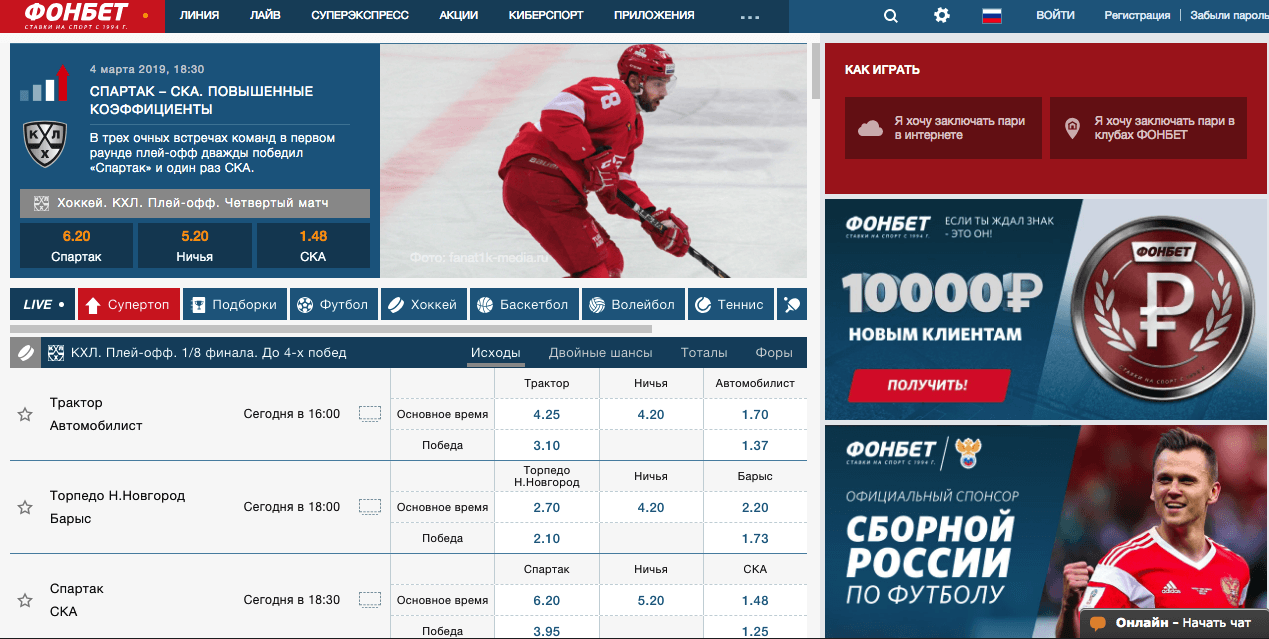
Task: Select Баскетбол sport filter
Action: (x=524, y=305)
